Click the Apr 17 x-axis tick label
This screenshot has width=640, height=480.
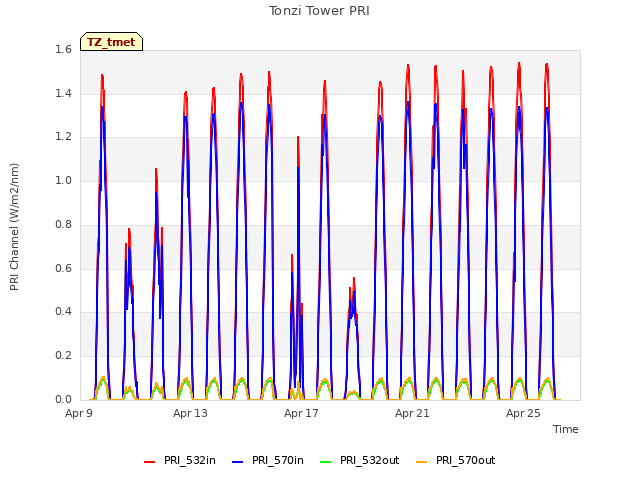pos(301,413)
